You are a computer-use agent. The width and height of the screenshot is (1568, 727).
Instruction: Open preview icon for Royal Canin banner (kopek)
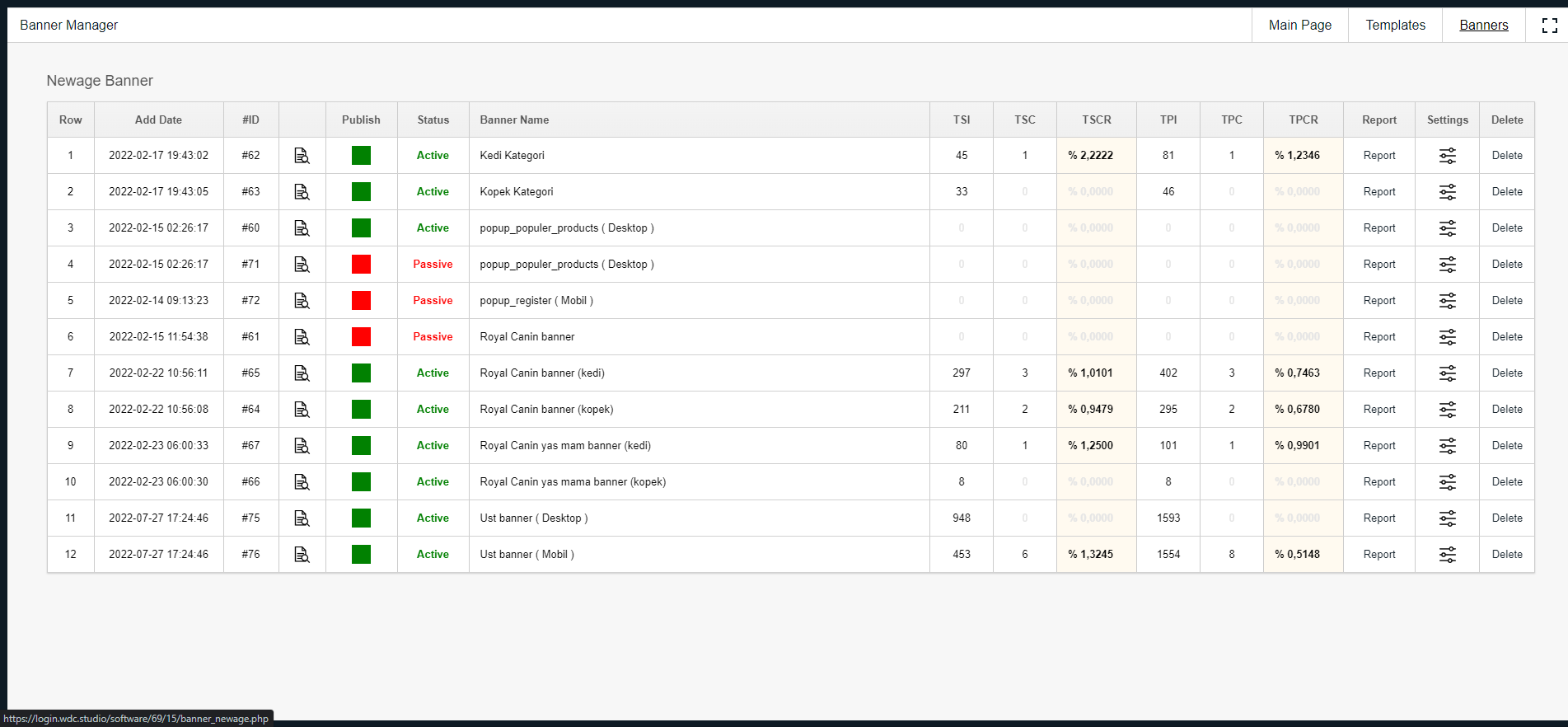coord(302,410)
